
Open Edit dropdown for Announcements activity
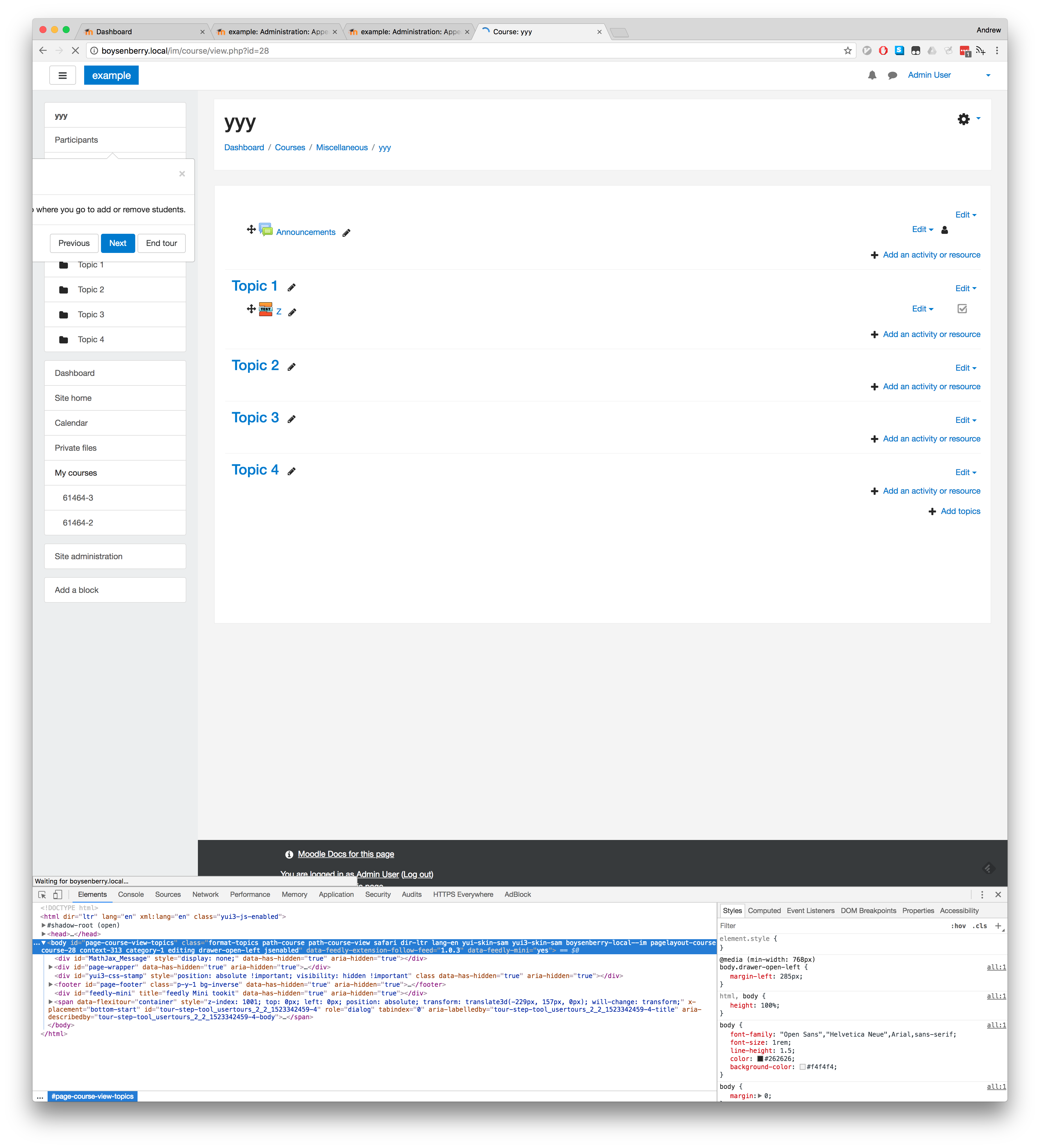pyautogui.click(x=923, y=229)
